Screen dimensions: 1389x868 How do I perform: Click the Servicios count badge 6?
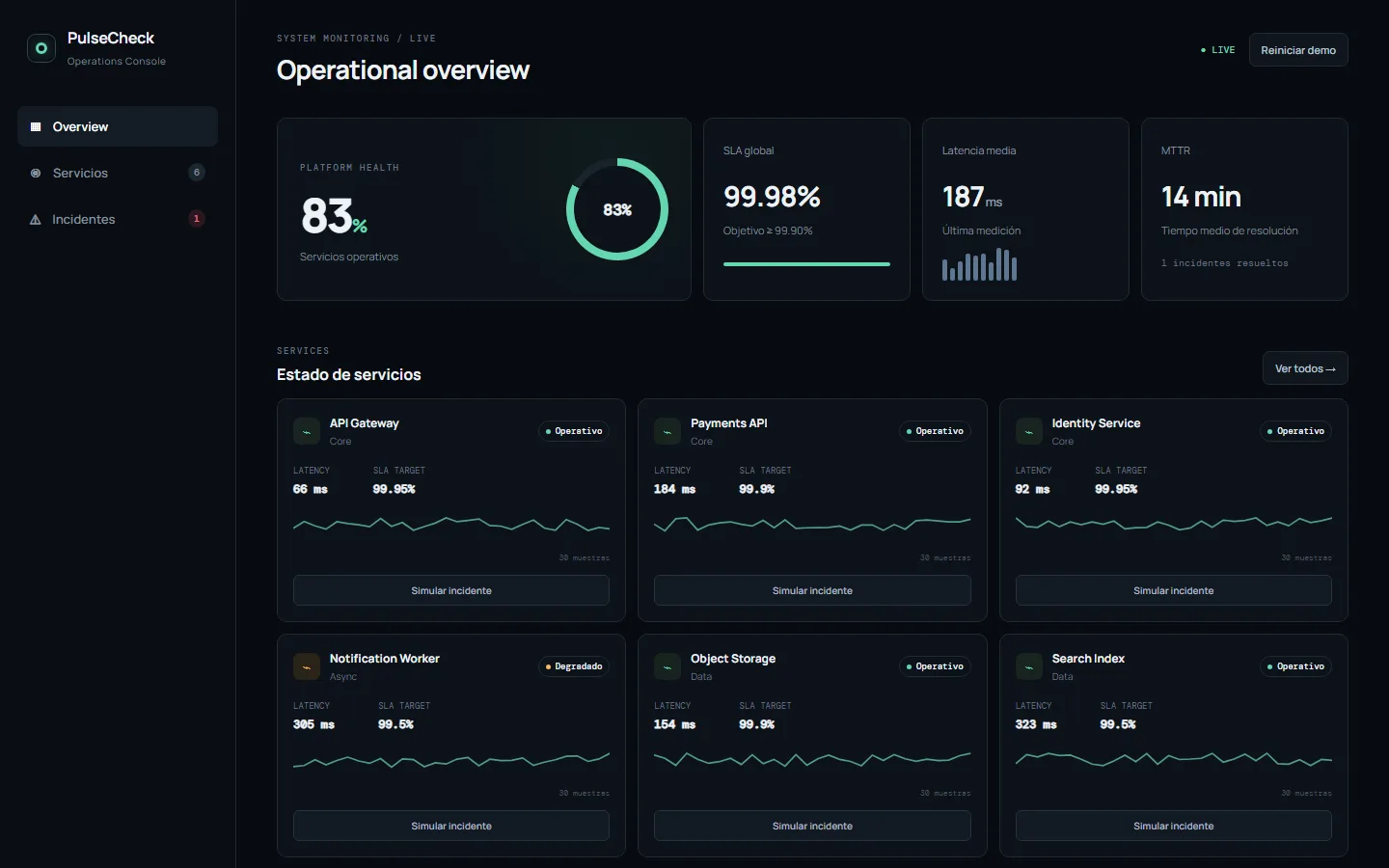click(197, 173)
